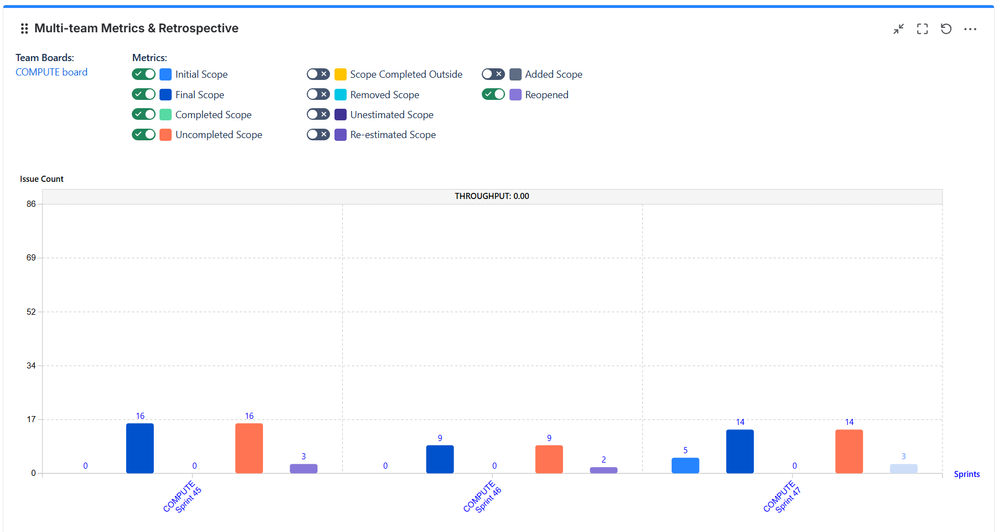Viewport: 999px width, 532px height.
Task: Enable the Added Scope toggle
Action: click(x=493, y=74)
